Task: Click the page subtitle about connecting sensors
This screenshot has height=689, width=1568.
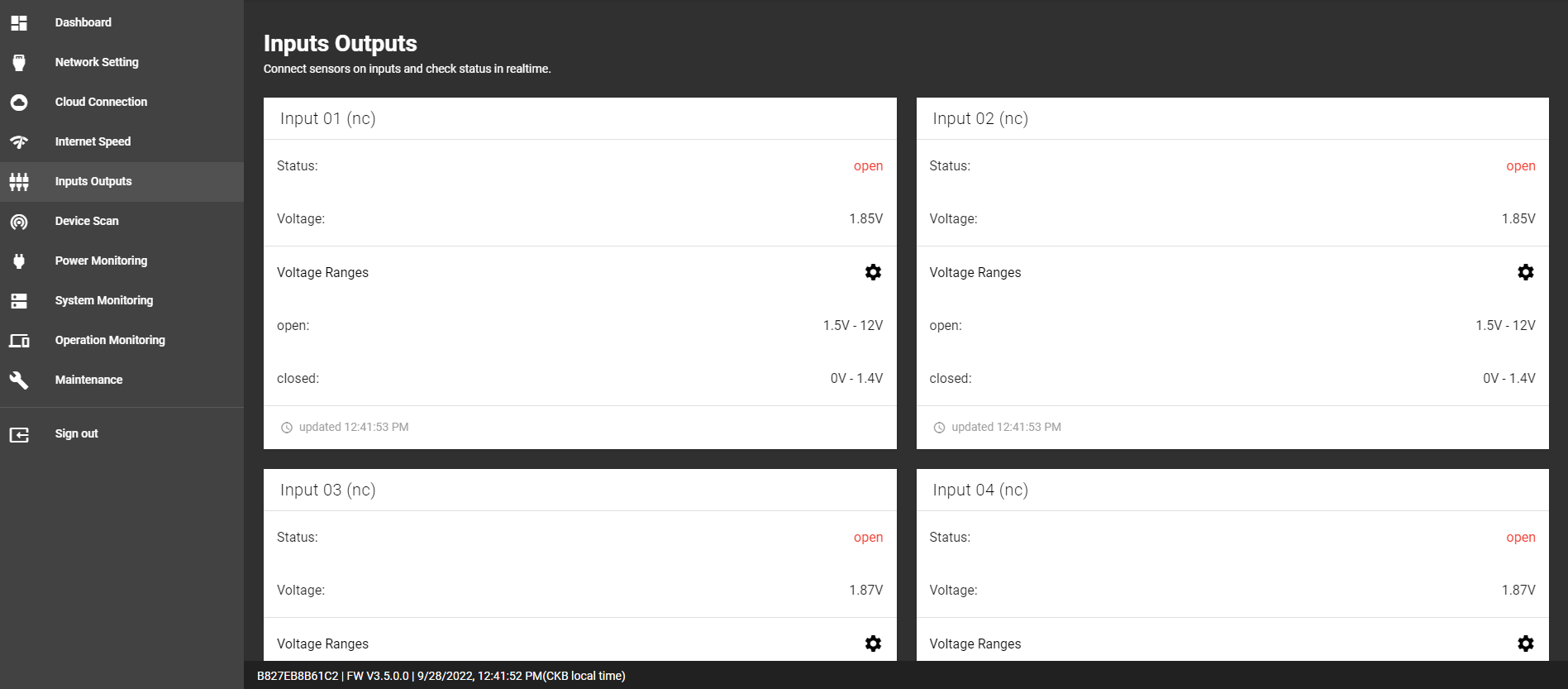Action: click(x=407, y=69)
